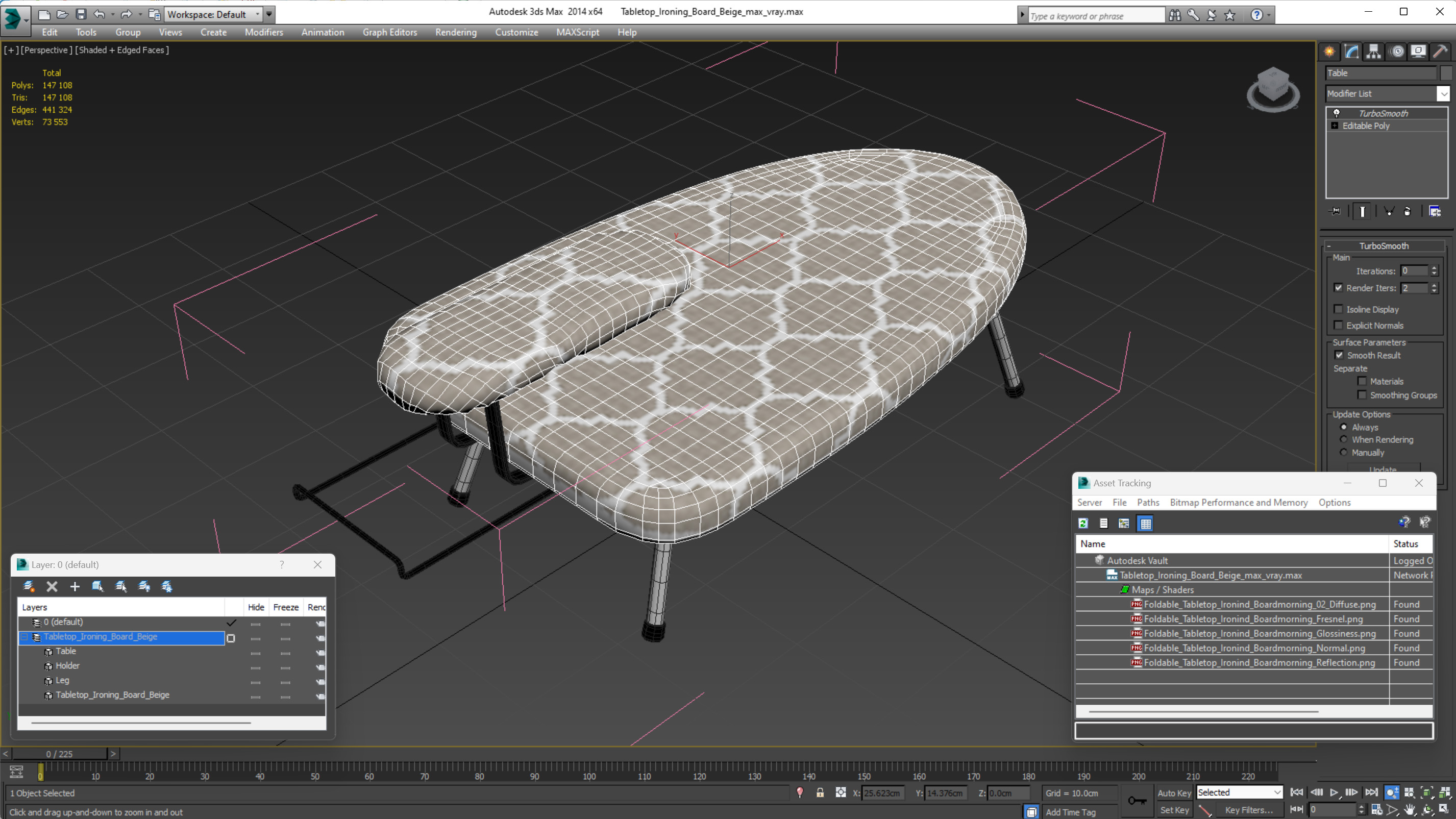Image resolution: width=1456 pixels, height=819 pixels.
Task: Click the Save File toolbar icon
Action: [81, 14]
